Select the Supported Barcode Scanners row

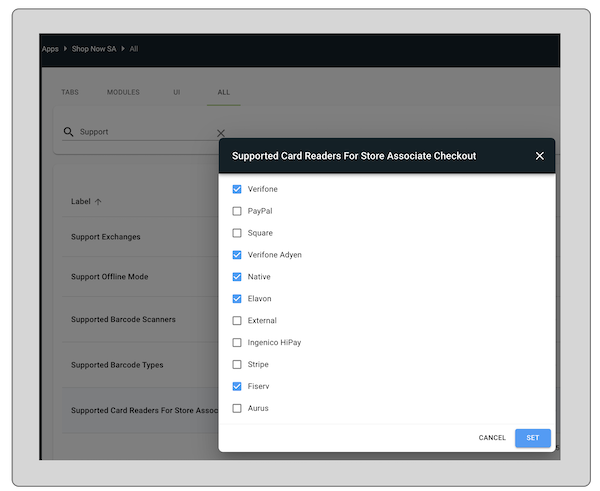click(140, 320)
